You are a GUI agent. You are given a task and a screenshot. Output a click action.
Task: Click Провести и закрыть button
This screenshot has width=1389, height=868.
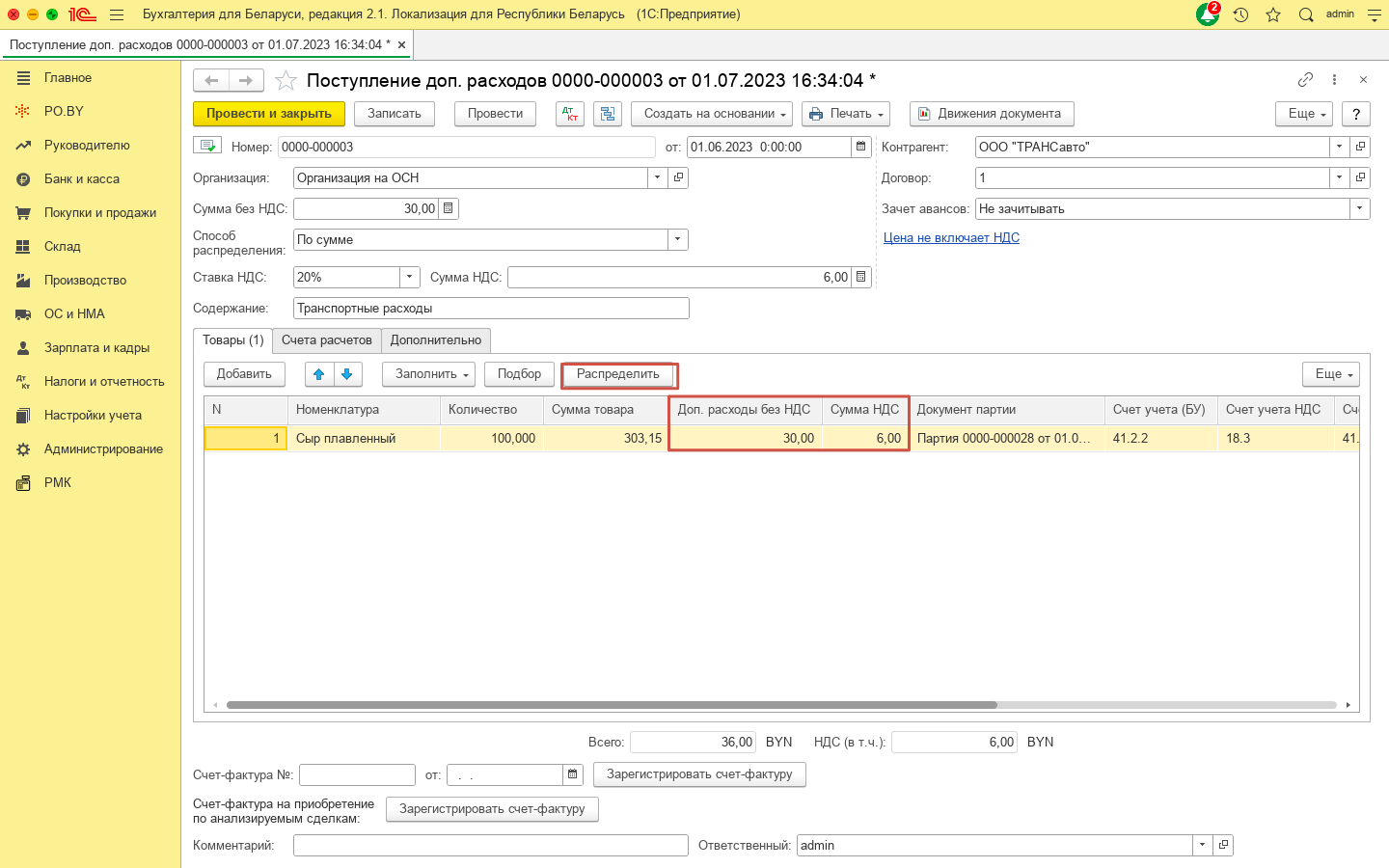click(x=268, y=114)
